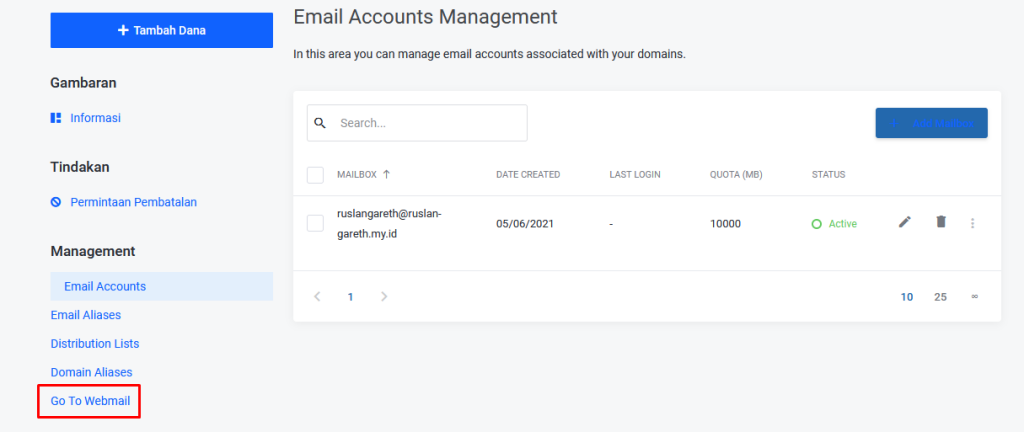This screenshot has height=432, width=1024.
Task: Show 25 rows per page
Action: pos(940,297)
